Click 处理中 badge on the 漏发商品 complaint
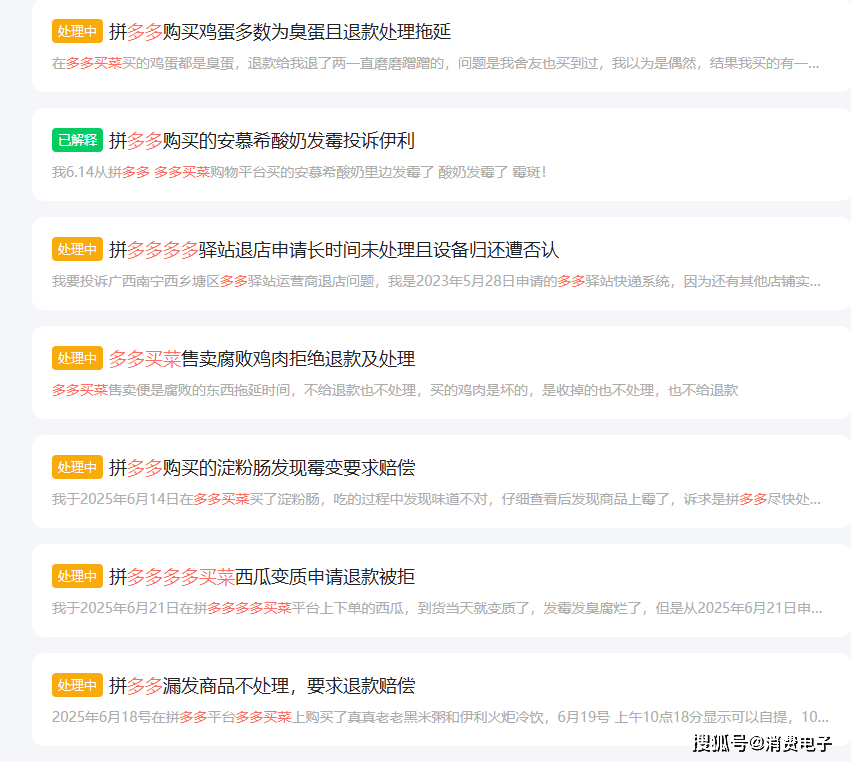Screen dimensions: 851x762 (x=77, y=685)
